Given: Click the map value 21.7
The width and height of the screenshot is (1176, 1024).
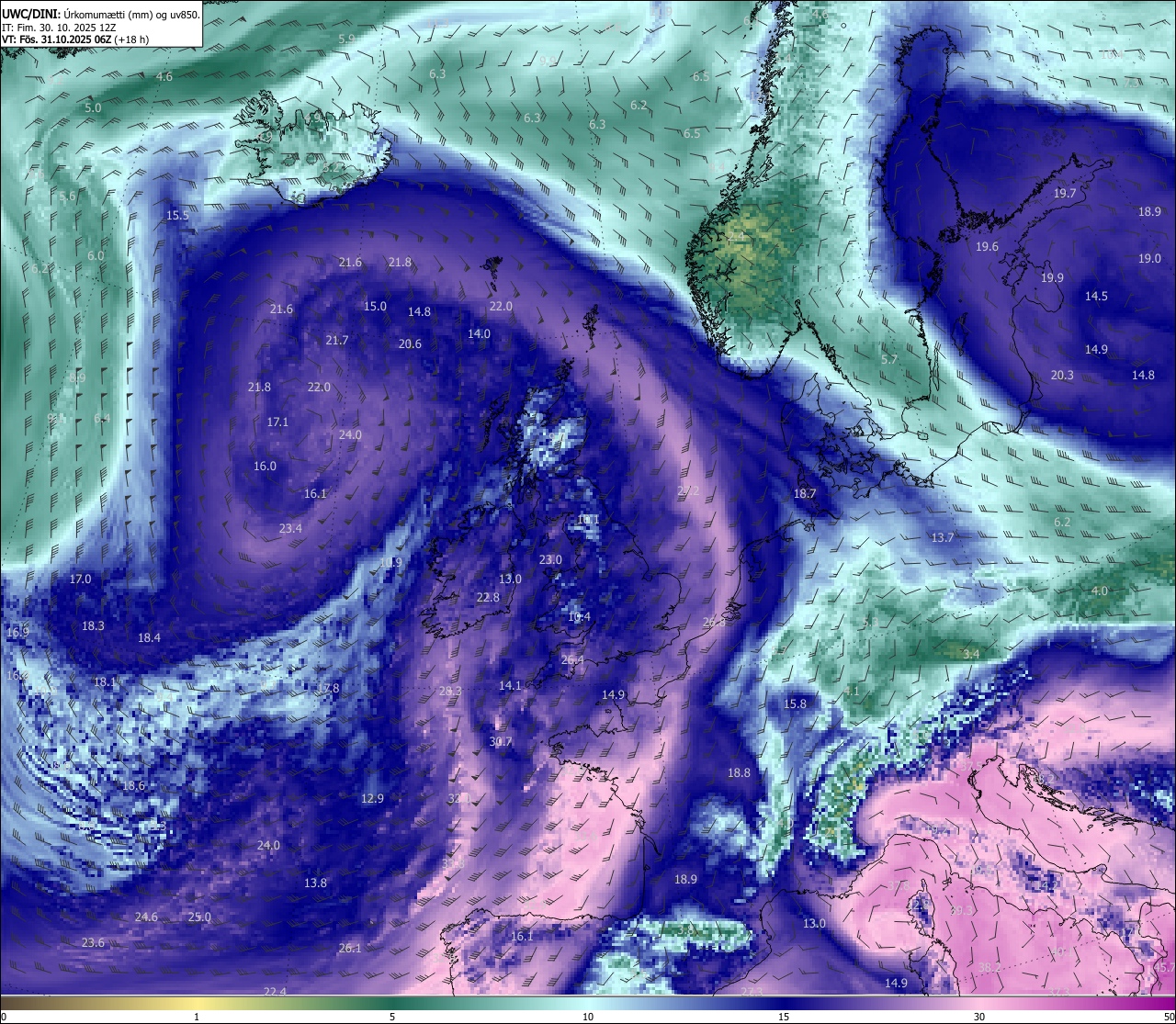Looking at the screenshot, I should (337, 341).
